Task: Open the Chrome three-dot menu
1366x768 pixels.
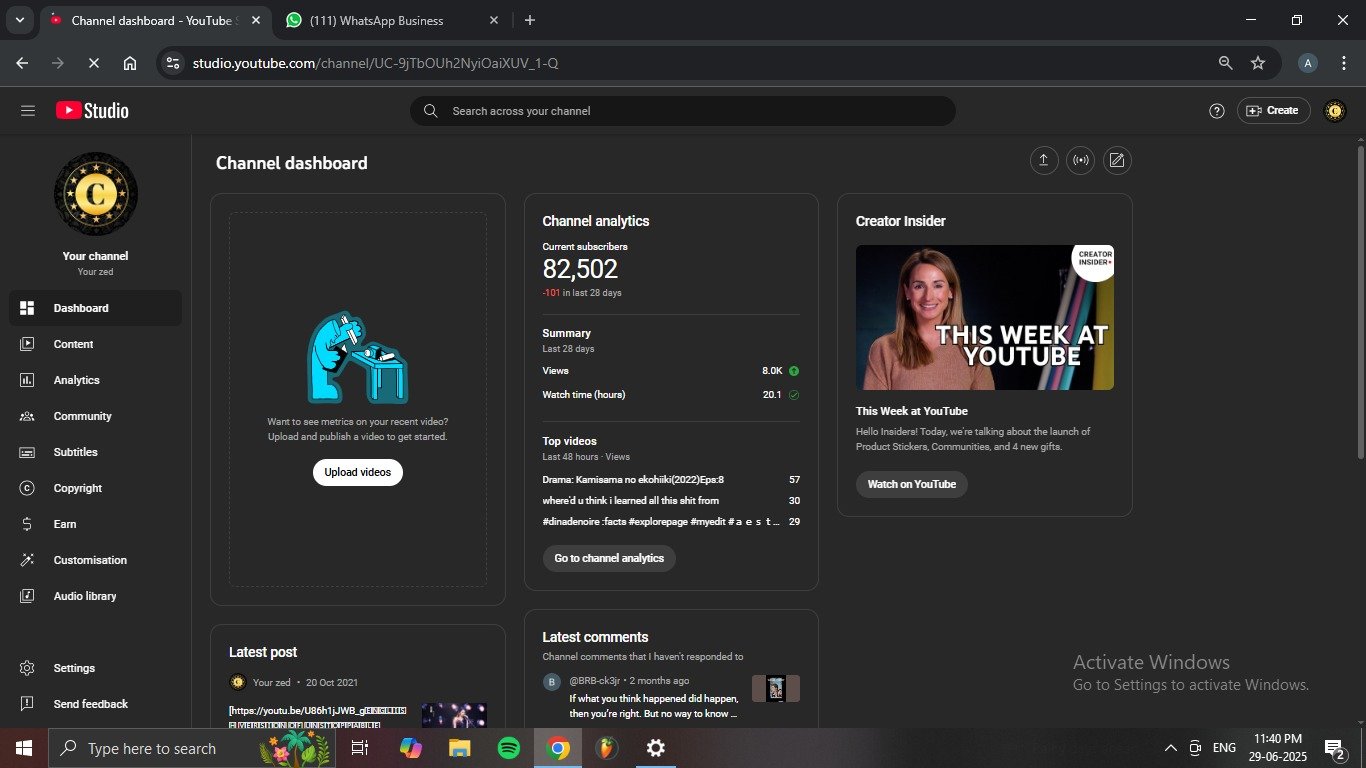Action: click(x=1344, y=63)
